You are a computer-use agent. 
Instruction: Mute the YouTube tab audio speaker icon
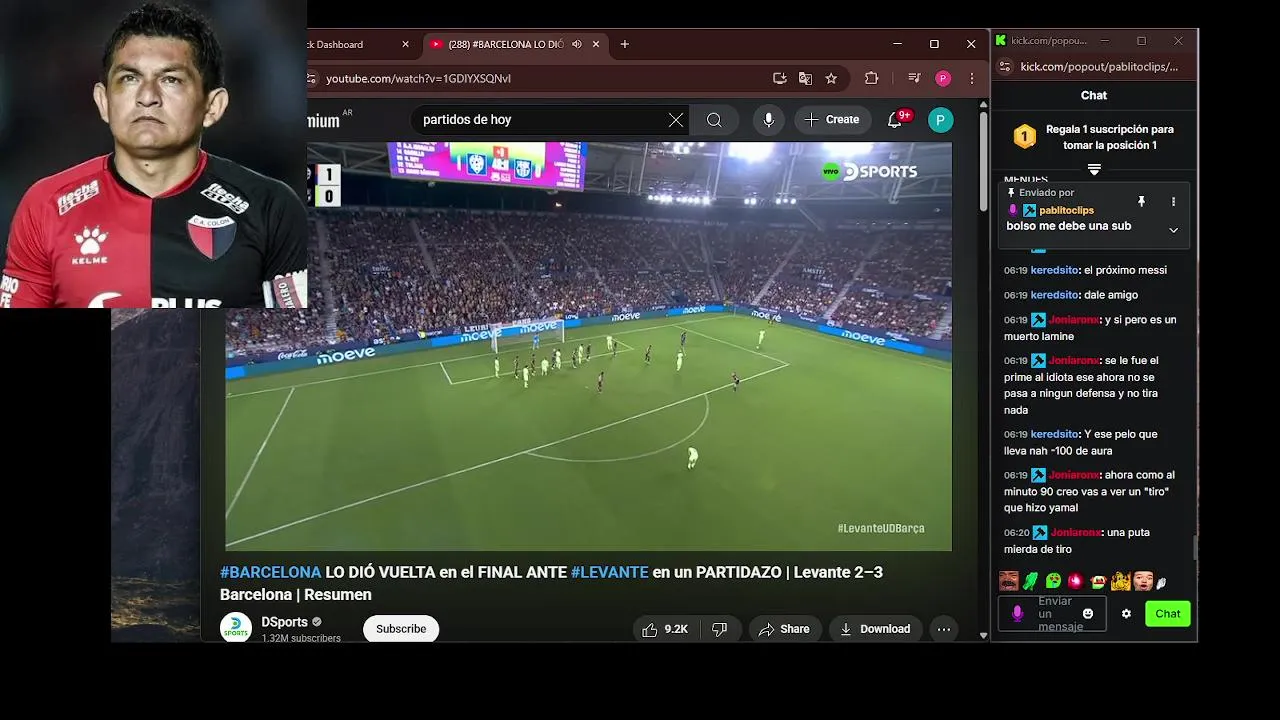pyautogui.click(x=577, y=44)
